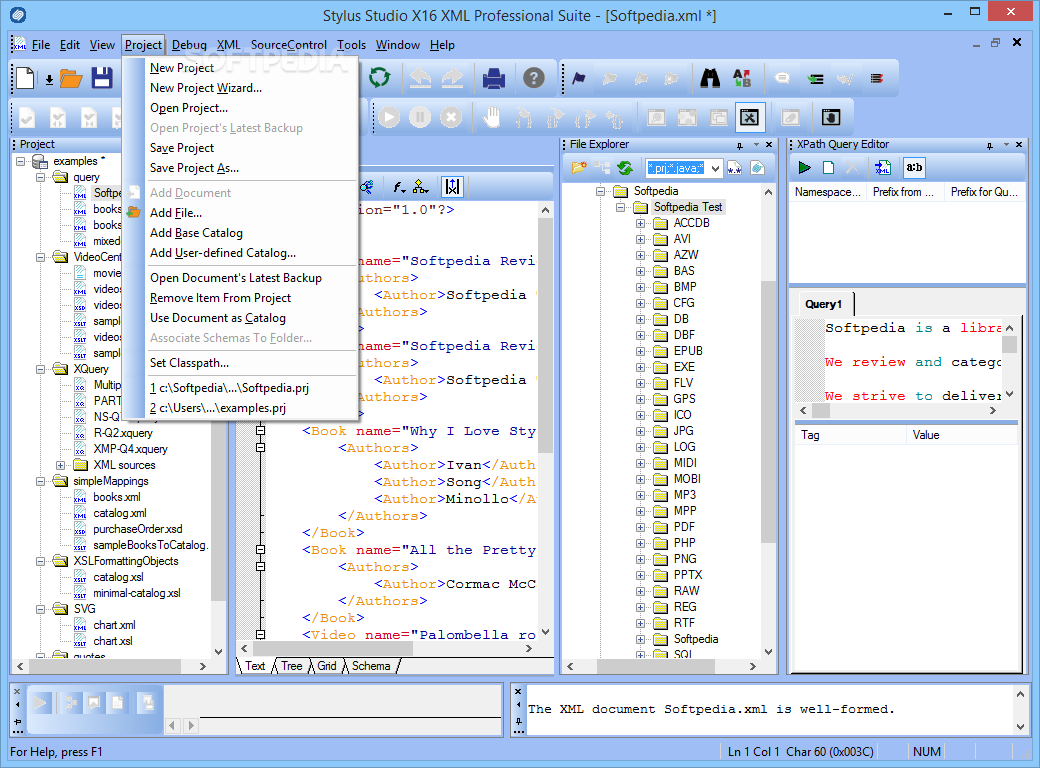
Task: Open the File Explorer panel options arrow
Action: 756,145
